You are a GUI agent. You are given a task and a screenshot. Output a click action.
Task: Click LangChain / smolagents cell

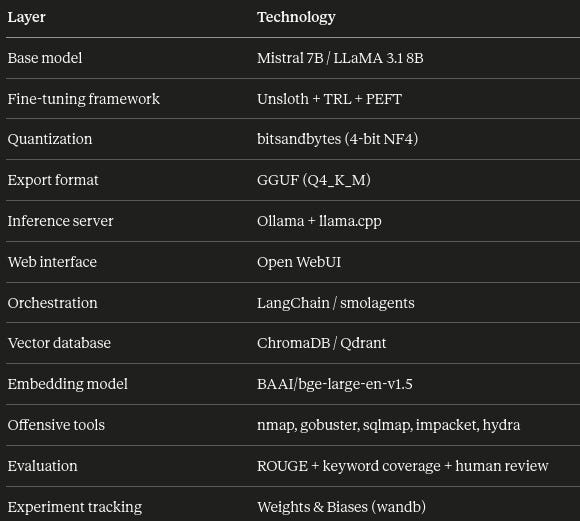click(x=335, y=303)
